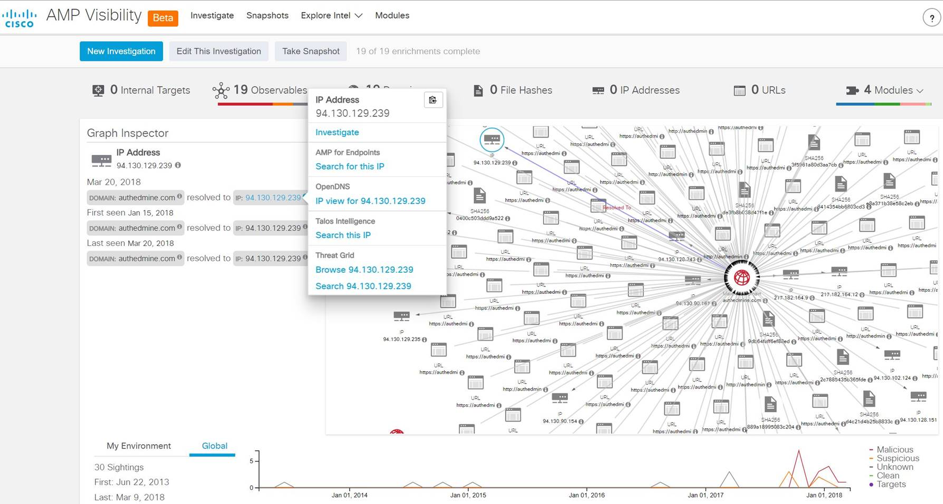Viewport: 943px width, 504px height.
Task: Click Browse 94.130.129.239 under Threat Grid
Action: (x=364, y=270)
